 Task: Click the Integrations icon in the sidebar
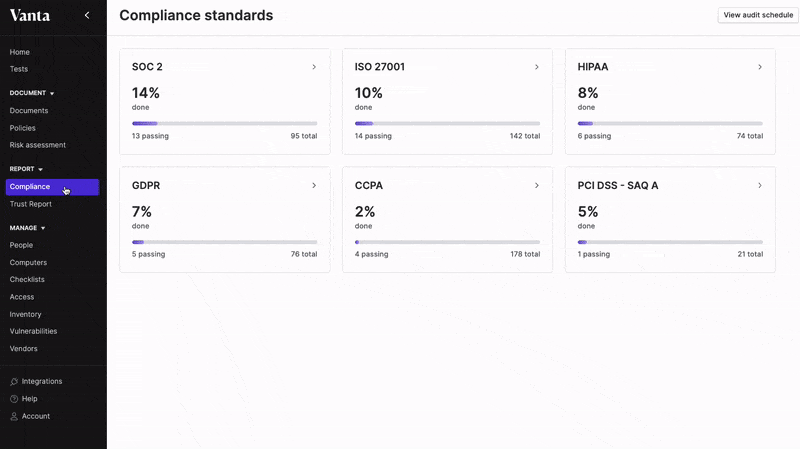pos(14,381)
